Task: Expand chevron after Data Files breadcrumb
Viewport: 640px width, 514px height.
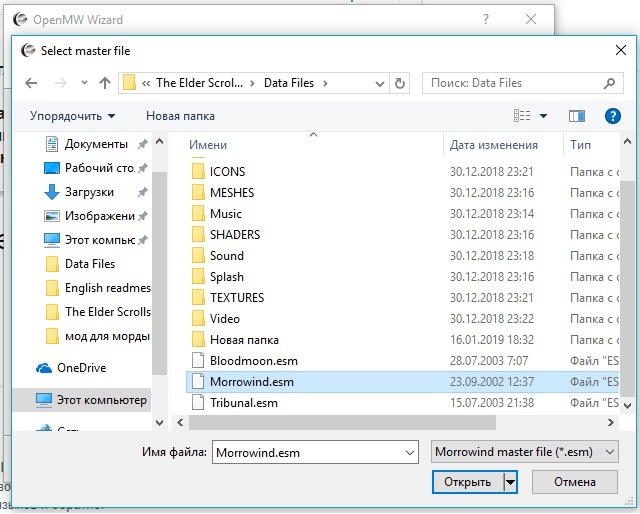Action: (325, 84)
